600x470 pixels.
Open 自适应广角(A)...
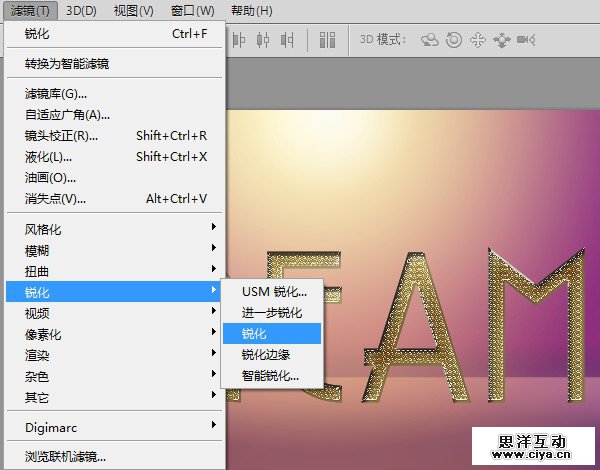pyautogui.click(x=114, y=115)
